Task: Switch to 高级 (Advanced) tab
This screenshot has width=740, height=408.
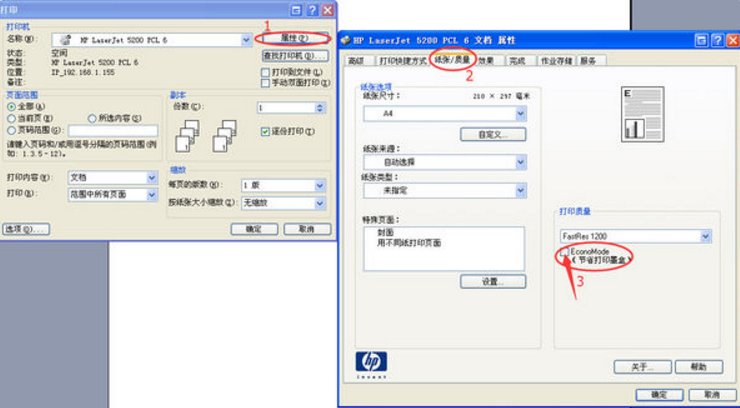Action: pyautogui.click(x=355, y=61)
